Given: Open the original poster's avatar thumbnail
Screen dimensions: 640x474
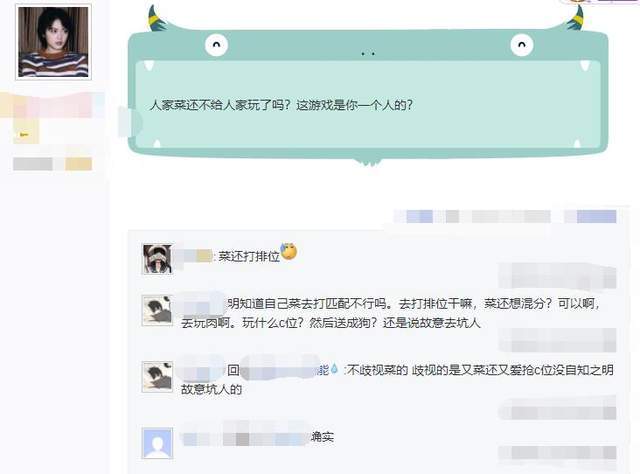Looking at the screenshot, I should click(53, 42).
